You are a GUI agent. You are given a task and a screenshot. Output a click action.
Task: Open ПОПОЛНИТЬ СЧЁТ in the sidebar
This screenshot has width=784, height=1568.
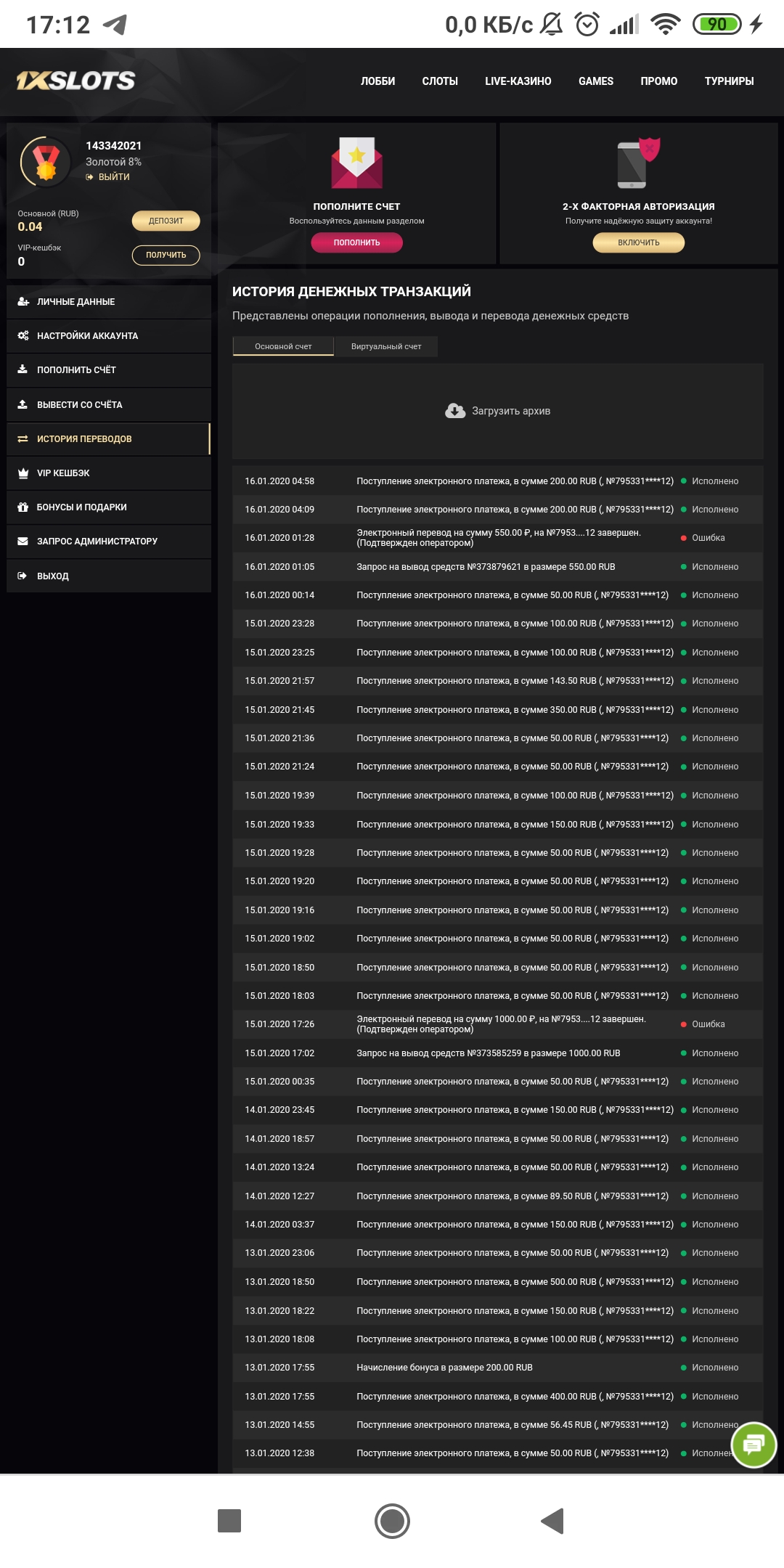pos(109,370)
